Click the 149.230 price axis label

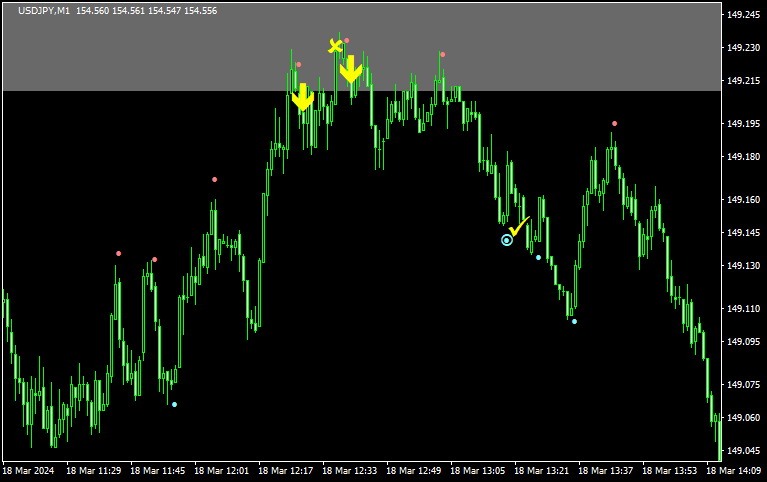[742, 47]
